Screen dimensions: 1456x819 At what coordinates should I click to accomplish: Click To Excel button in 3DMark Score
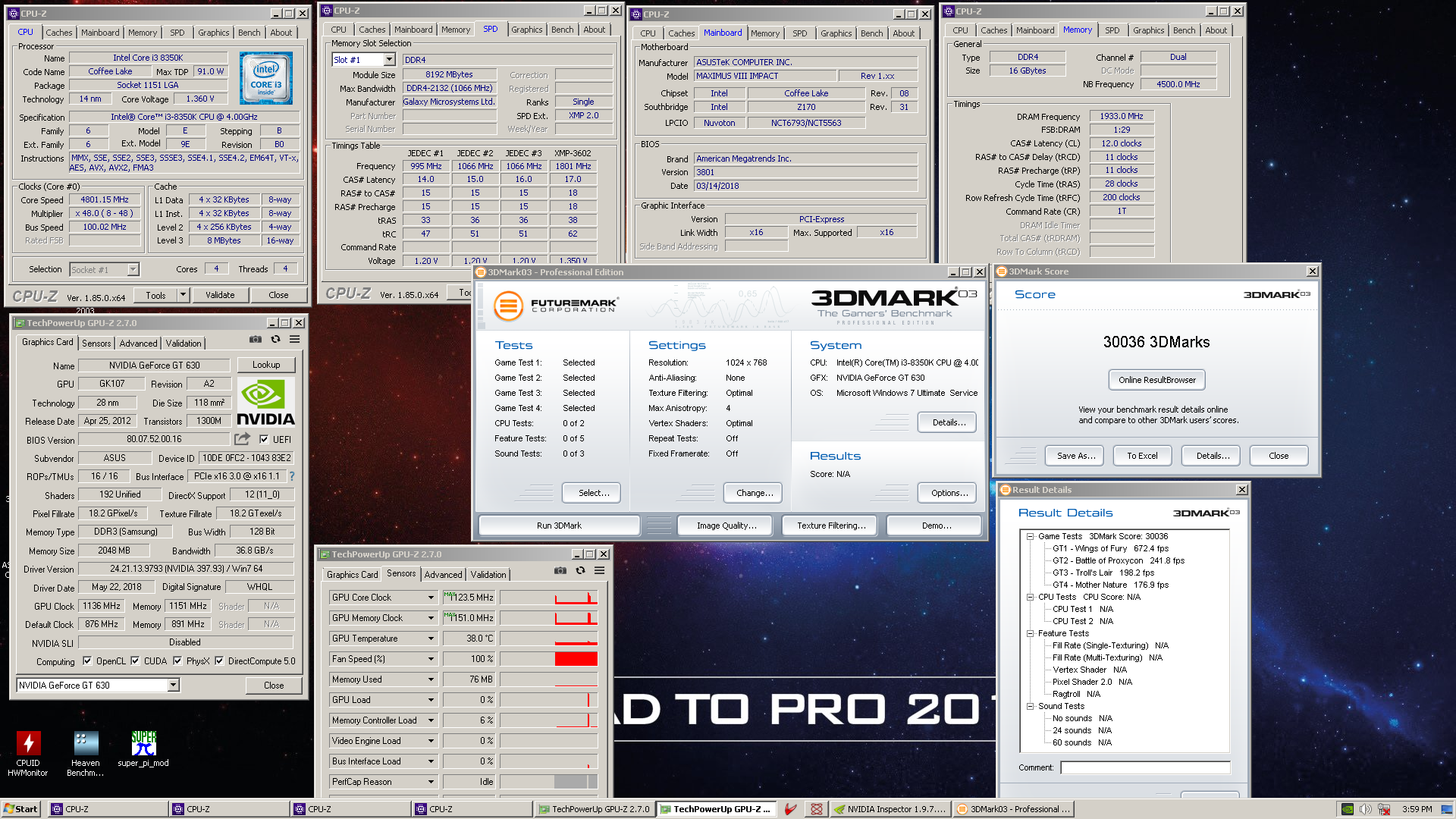1142,456
